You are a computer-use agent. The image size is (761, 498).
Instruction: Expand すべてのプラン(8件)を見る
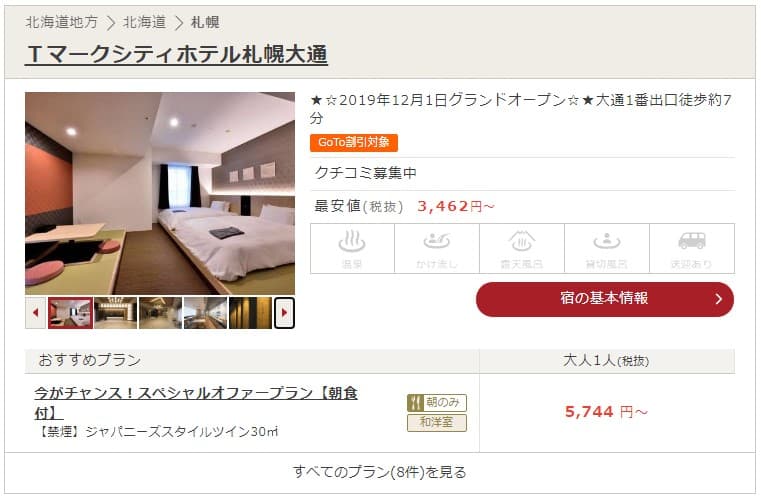pos(380,472)
